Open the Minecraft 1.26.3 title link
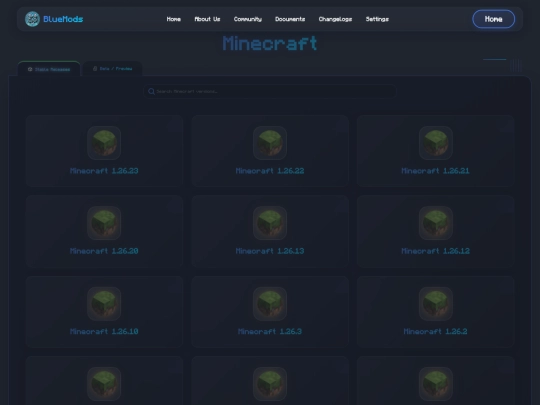The width and height of the screenshot is (540, 405). click(270, 332)
